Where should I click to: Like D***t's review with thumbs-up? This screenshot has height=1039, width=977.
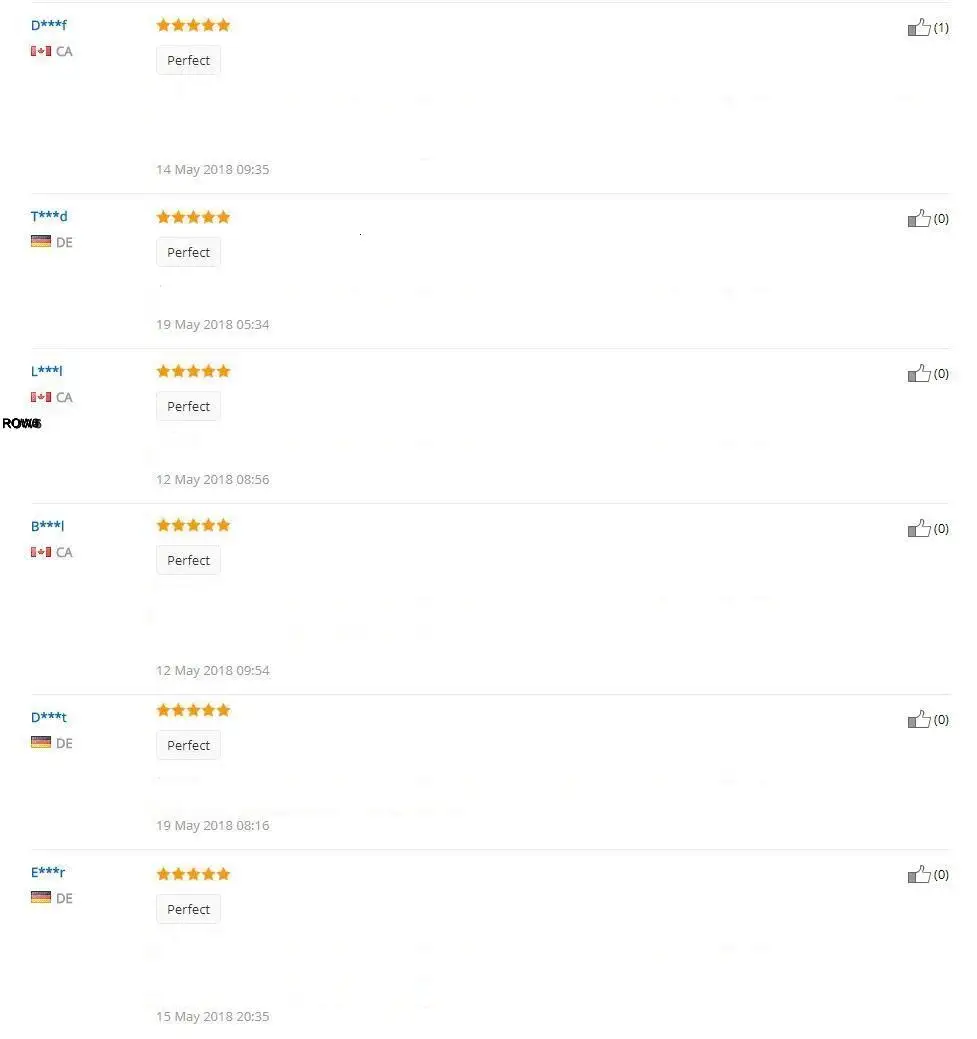click(919, 720)
